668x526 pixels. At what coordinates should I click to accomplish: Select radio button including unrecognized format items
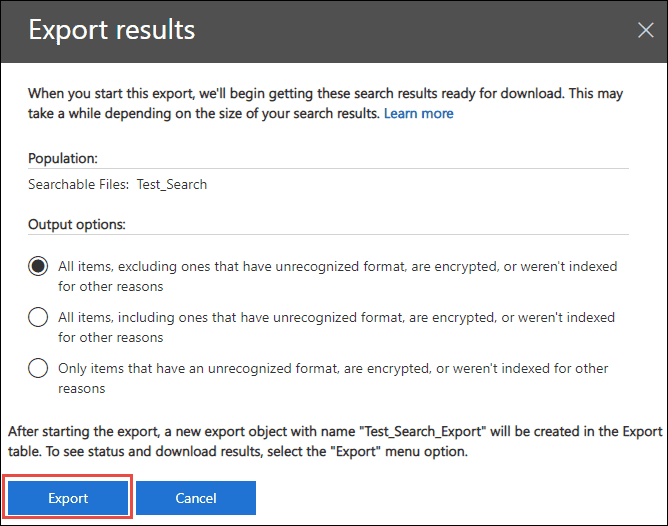click(39, 317)
